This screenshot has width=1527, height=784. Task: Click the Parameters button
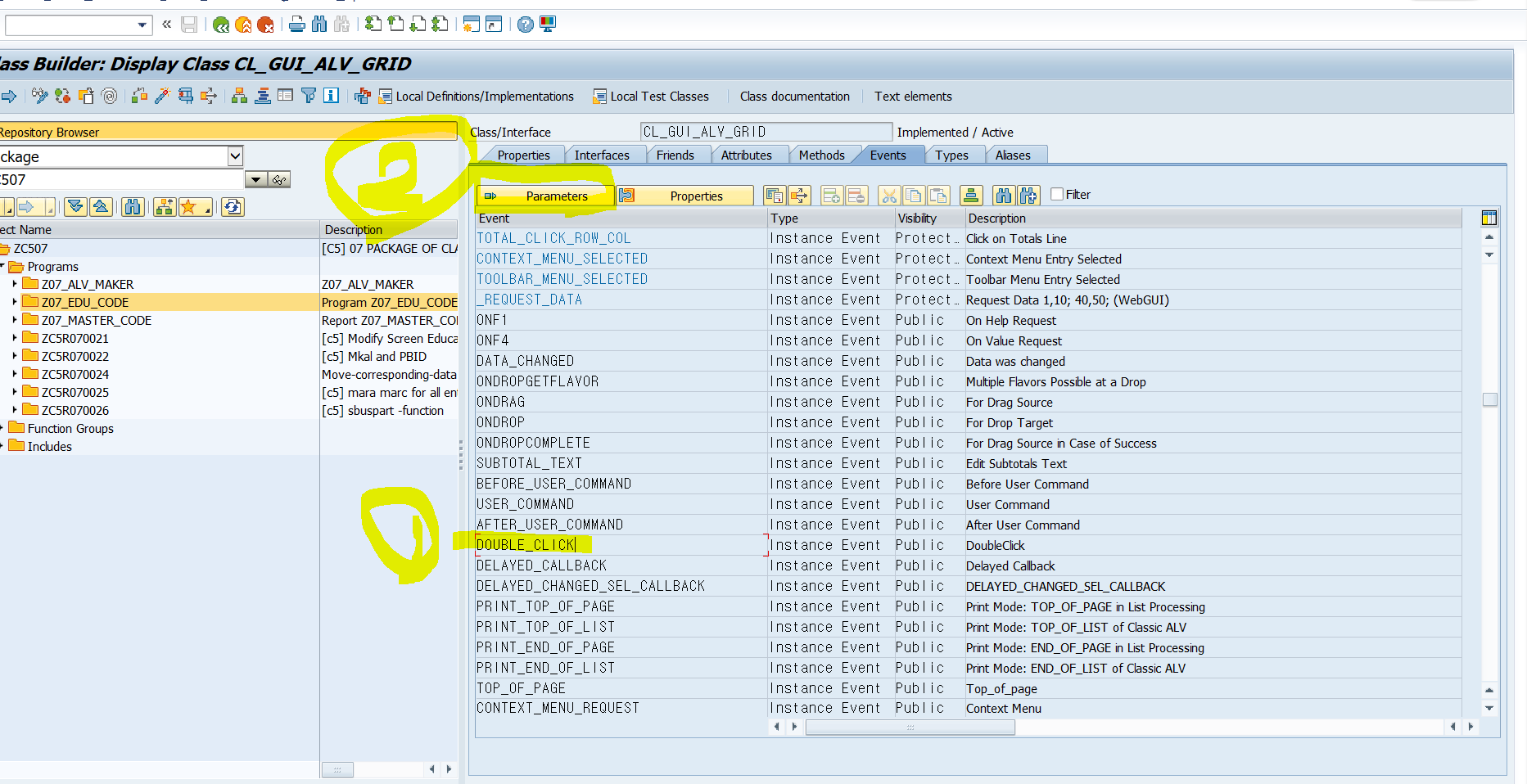pos(545,196)
